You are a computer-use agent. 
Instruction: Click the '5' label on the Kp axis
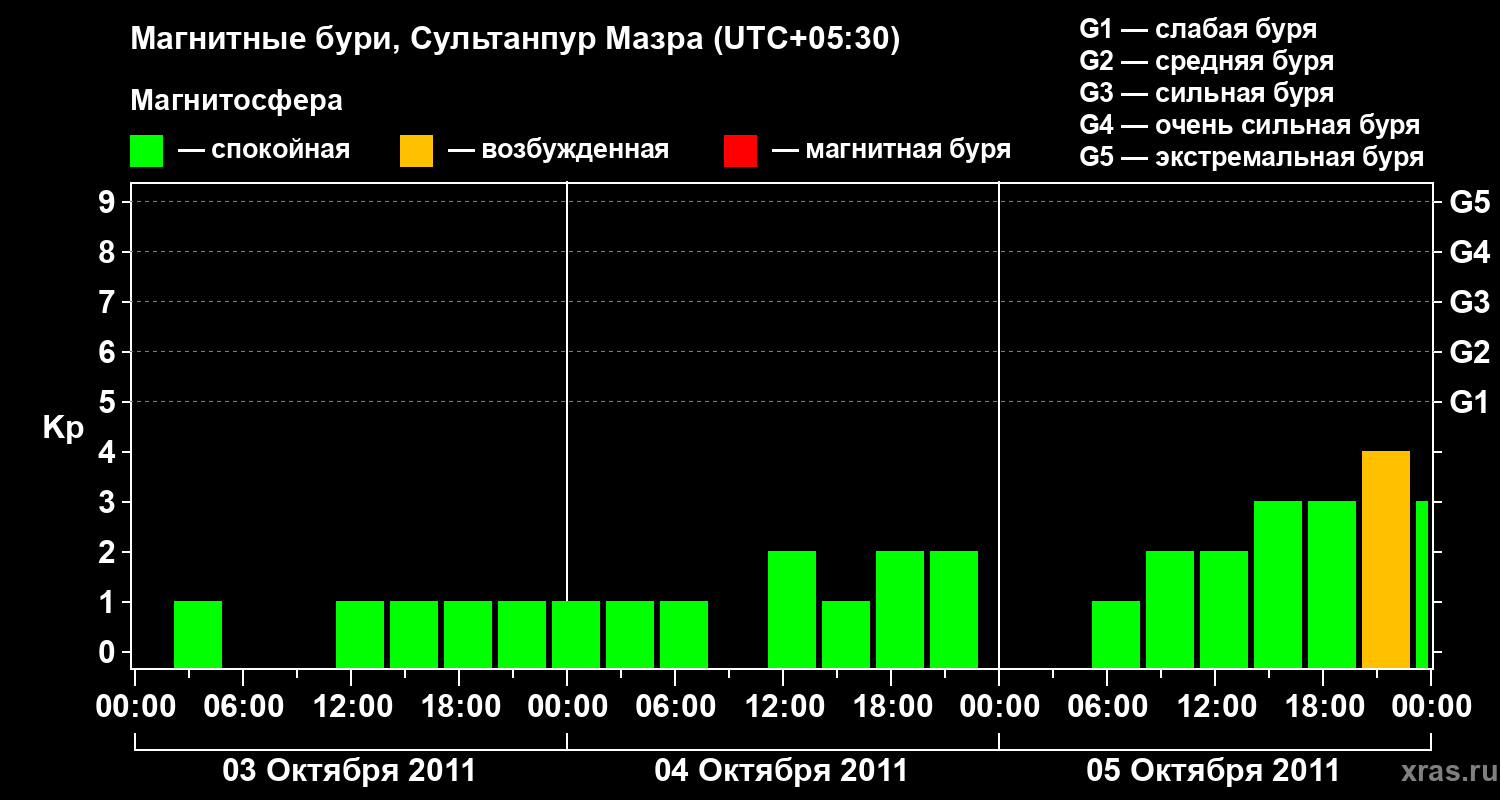point(108,402)
